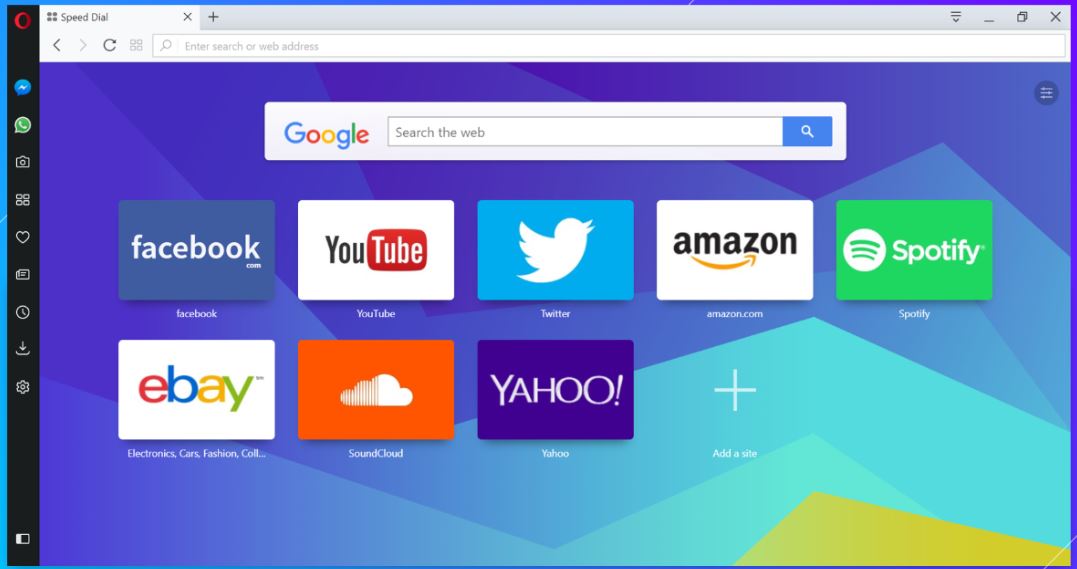1077x569 pixels.
Task: Click the 'amazon.com' label text
Action: coord(735,313)
